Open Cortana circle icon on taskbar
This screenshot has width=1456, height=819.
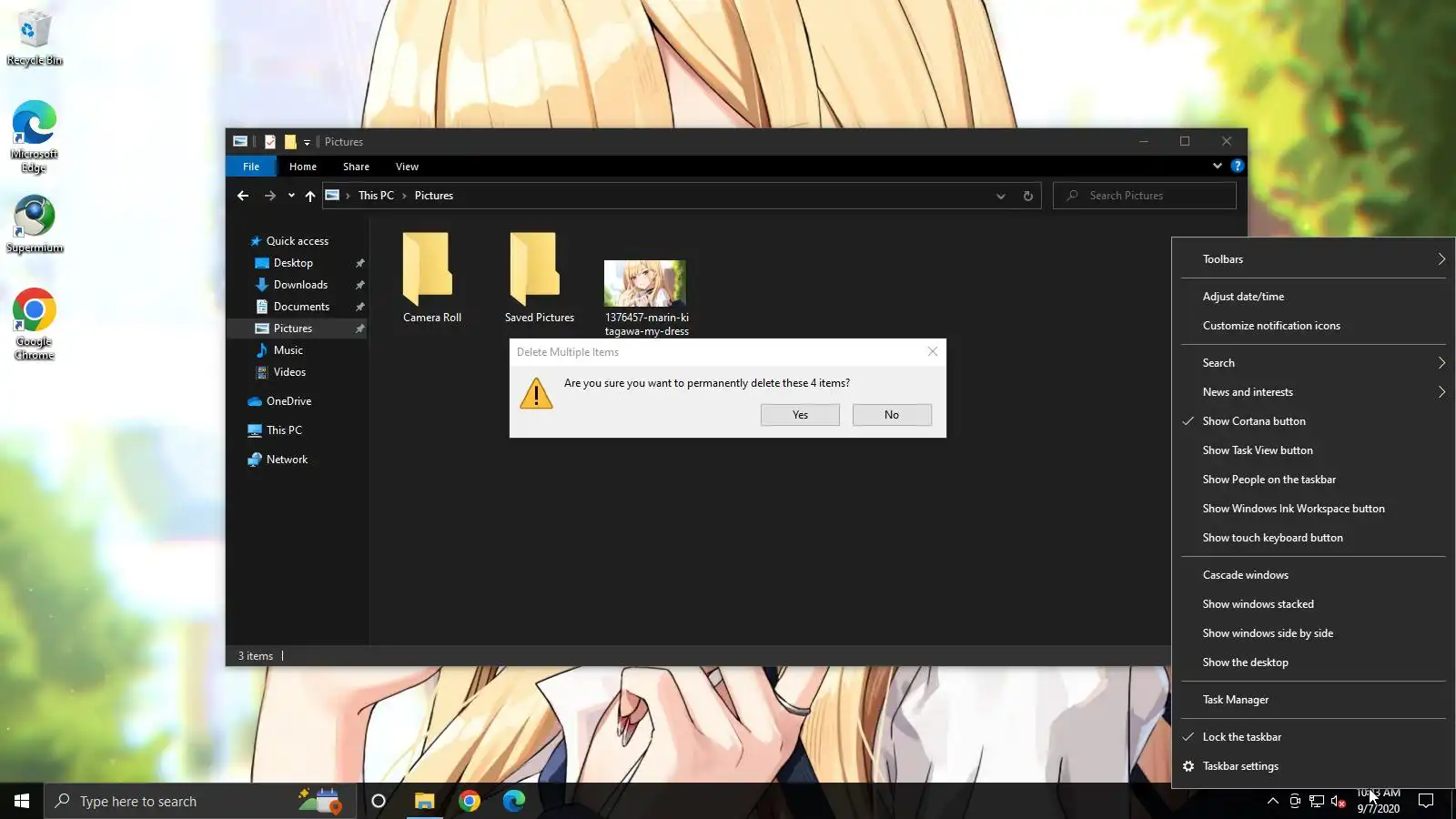click(379, 801)
